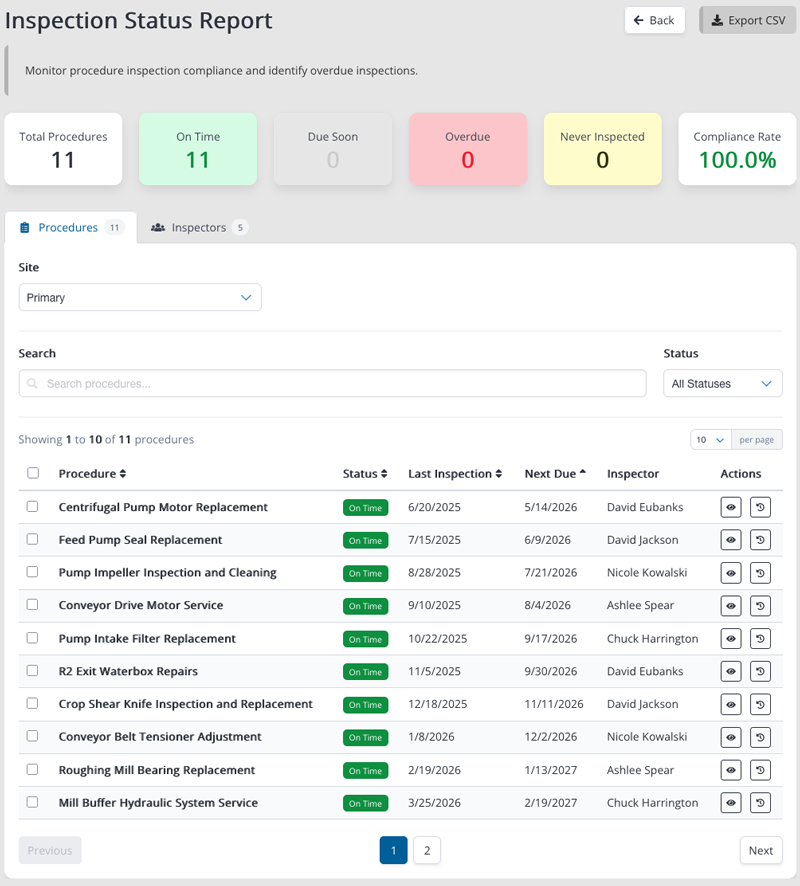View details for Roughing Mill Bearing Replacement

click(x=731, y=770)
